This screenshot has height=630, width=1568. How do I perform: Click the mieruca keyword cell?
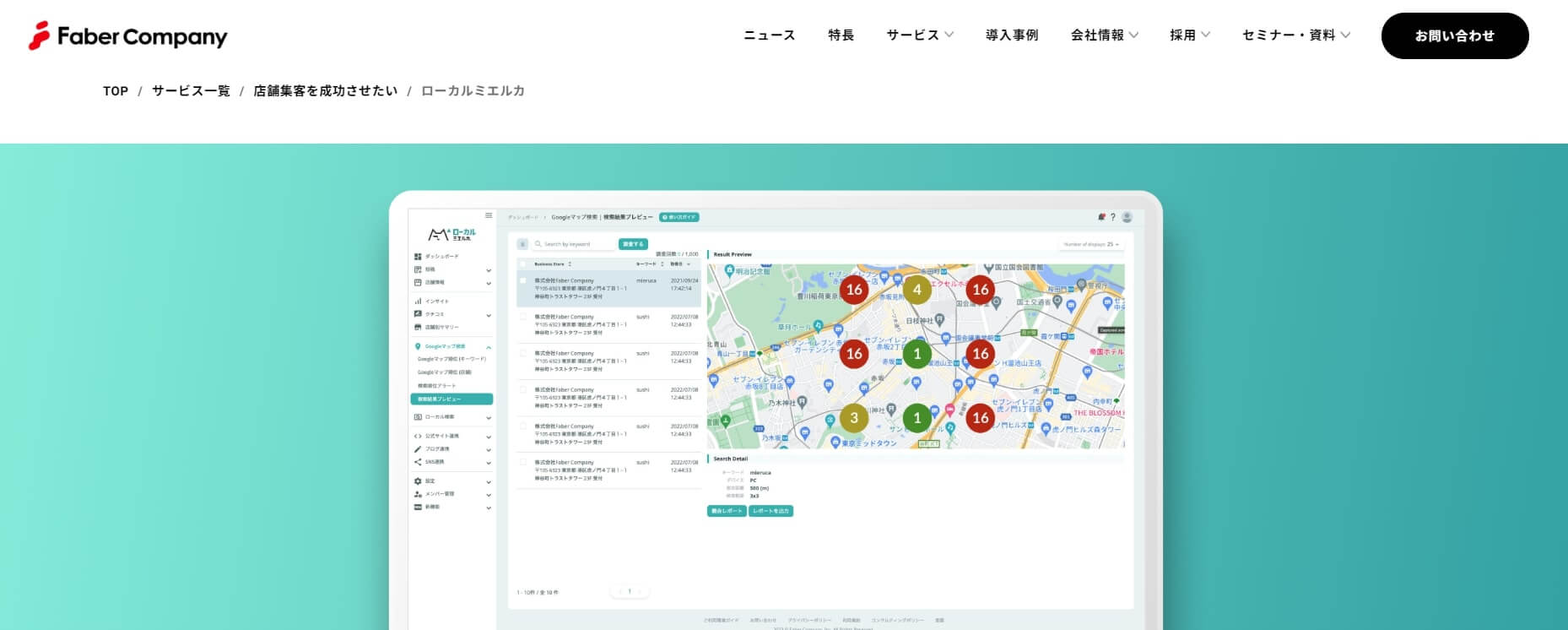coord(646,280)
